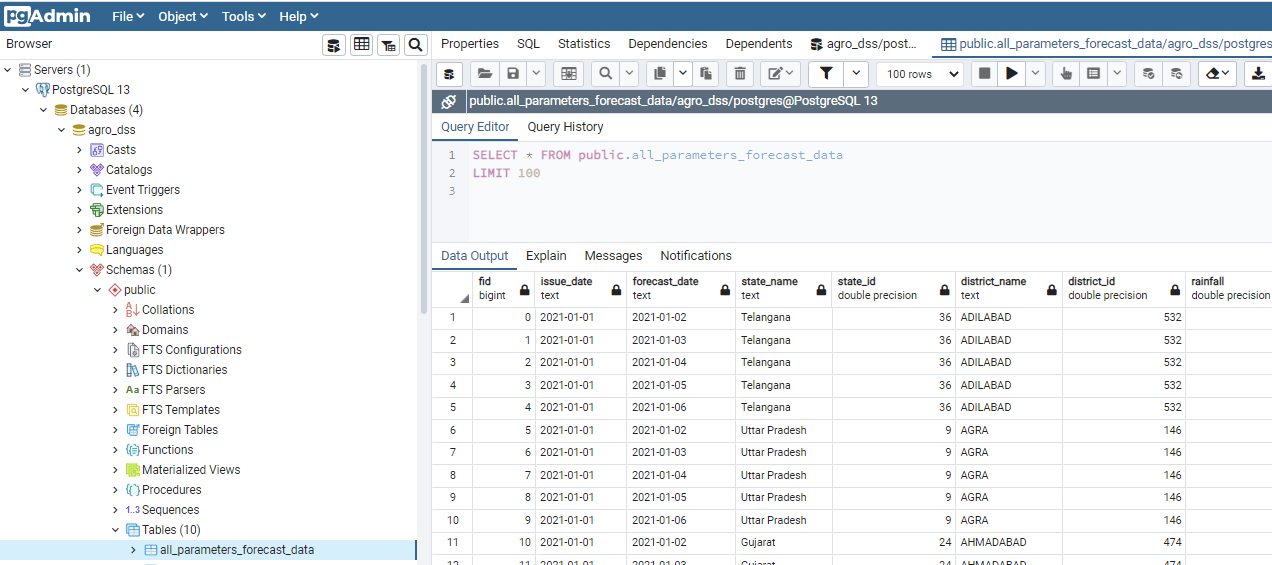The height and width of the screenshot is (565, 1272).
Task: Click the Stop query square icon
Action: [984, 74]
